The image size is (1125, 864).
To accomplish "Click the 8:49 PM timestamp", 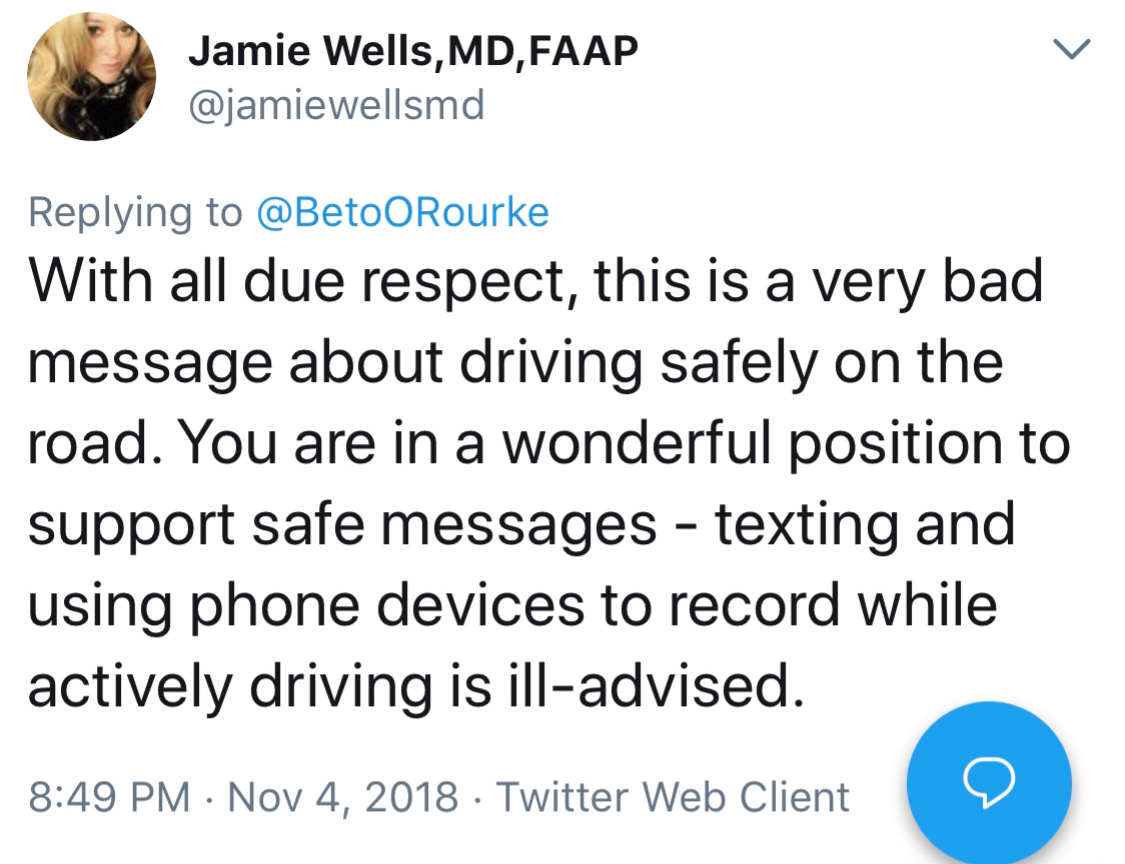I will 110,797.
